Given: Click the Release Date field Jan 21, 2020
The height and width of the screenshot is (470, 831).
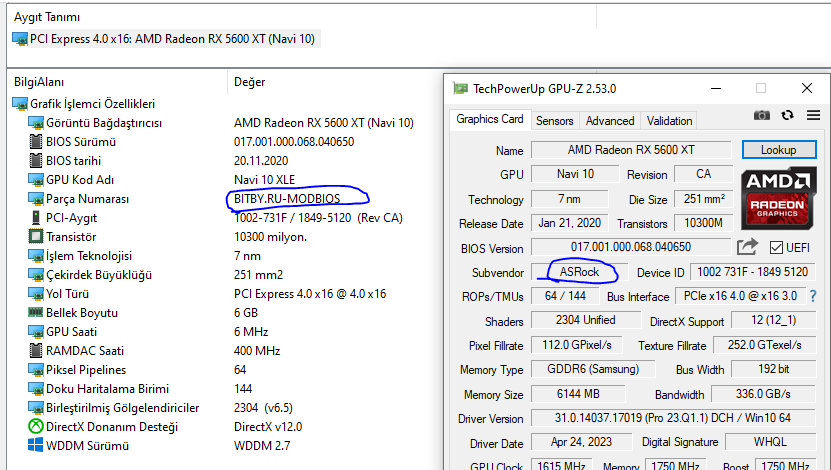Looking at the screenshot, I should tap(570, 223).
